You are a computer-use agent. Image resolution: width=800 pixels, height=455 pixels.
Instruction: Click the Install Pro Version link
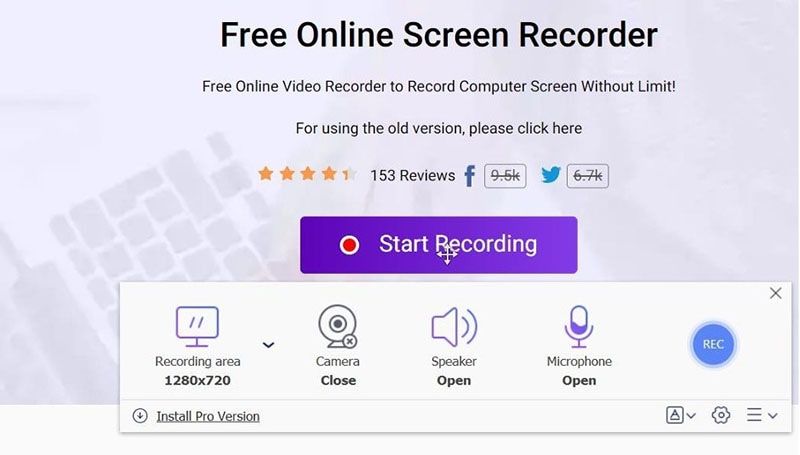point(208,416)
